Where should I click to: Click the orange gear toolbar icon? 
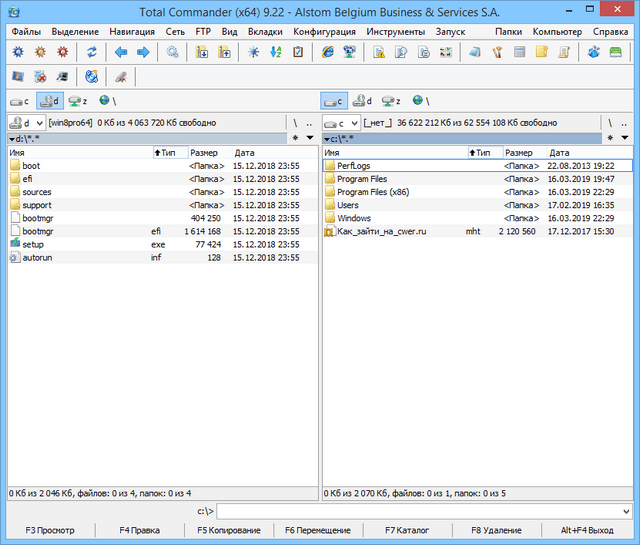tap(40, 52)
